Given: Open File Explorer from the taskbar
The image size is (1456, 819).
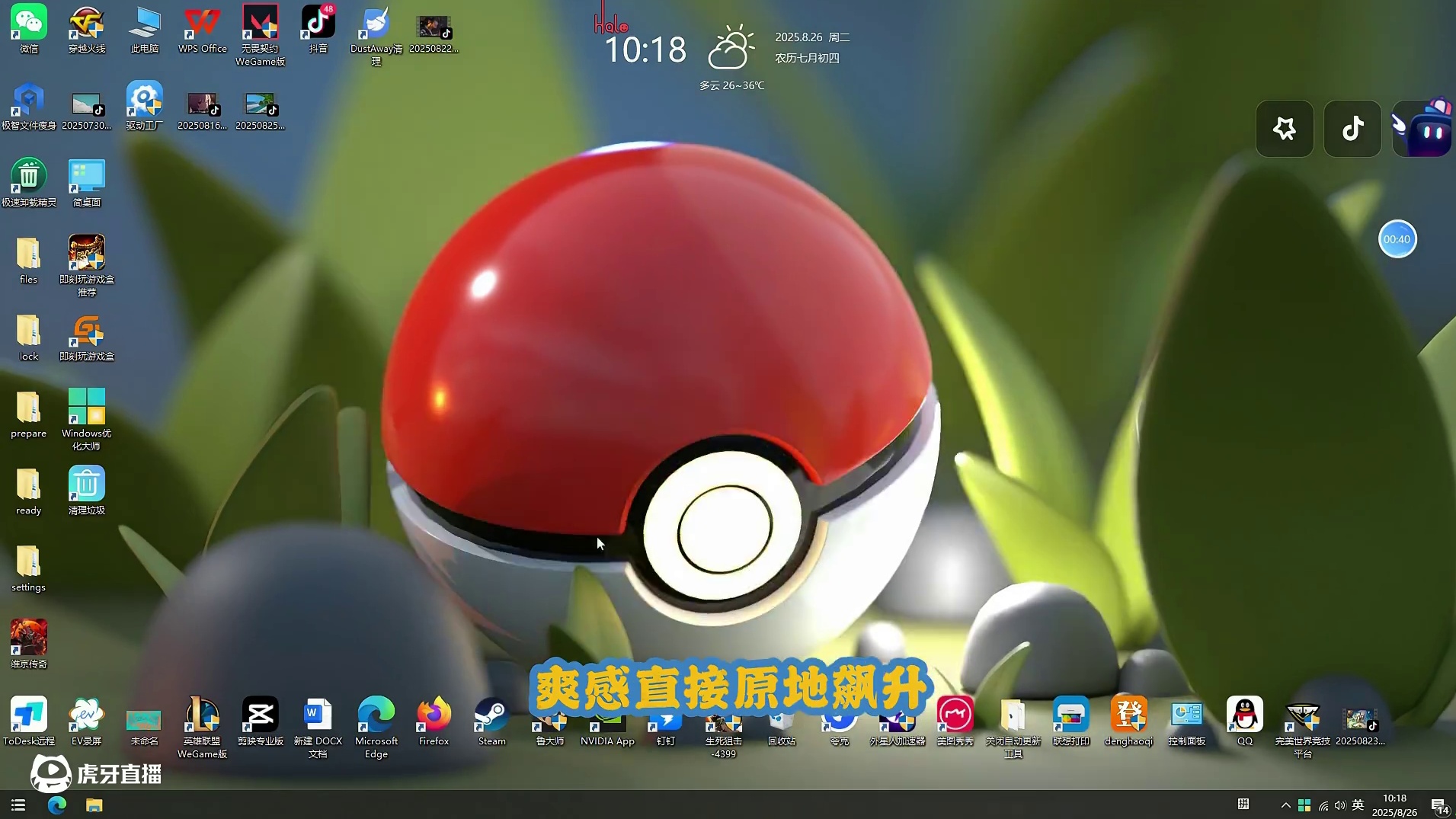Looking at the screenshot, I should [x=94, y=805].
